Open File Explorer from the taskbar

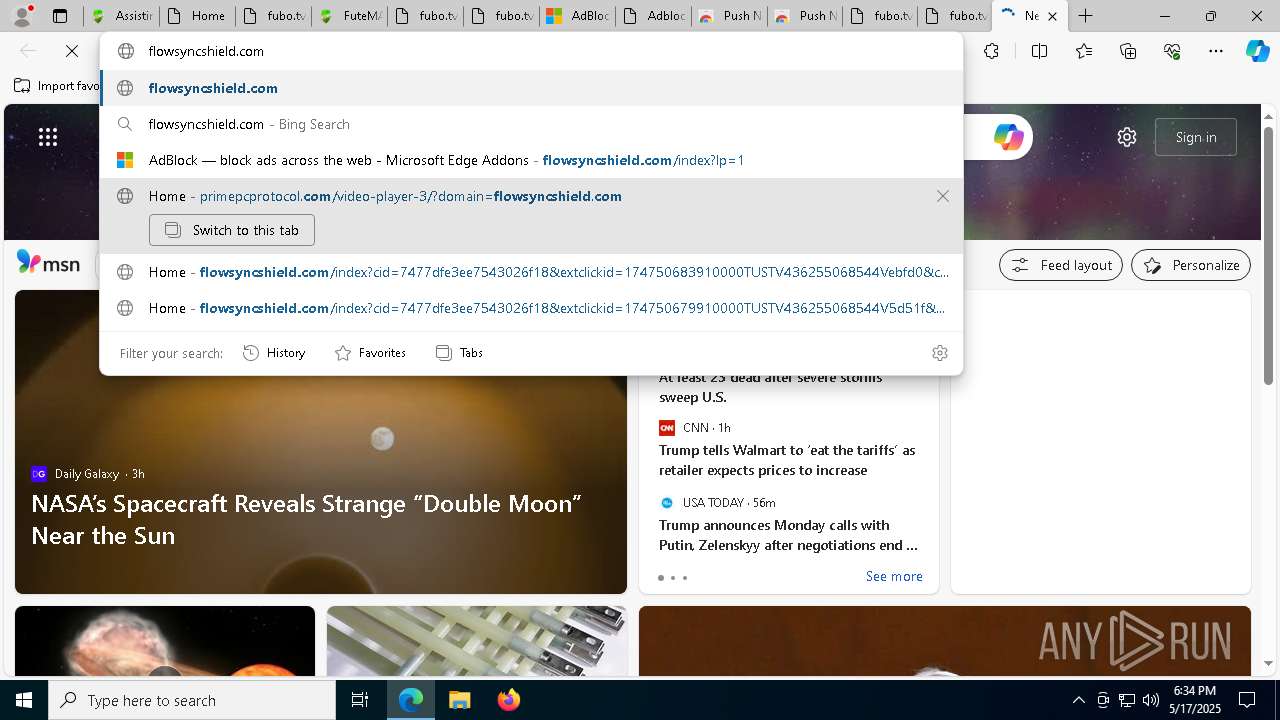pyautogui.click(x=459, y=700)
